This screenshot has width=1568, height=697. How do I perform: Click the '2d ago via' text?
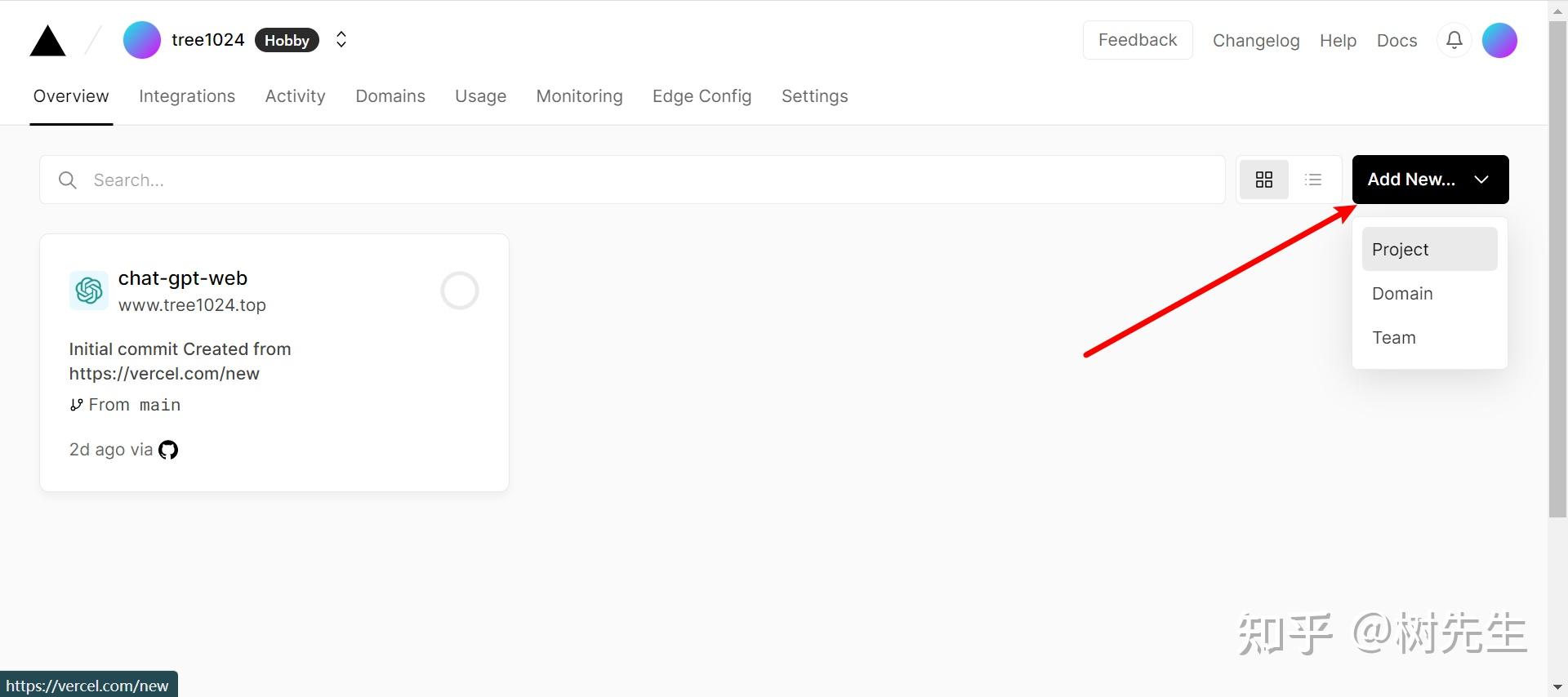click(111, 450)
